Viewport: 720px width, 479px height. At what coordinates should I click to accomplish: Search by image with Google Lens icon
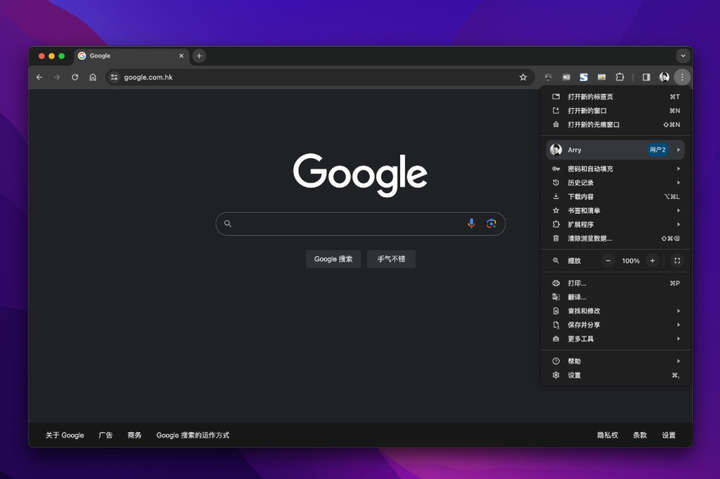[x=491, y=224]
